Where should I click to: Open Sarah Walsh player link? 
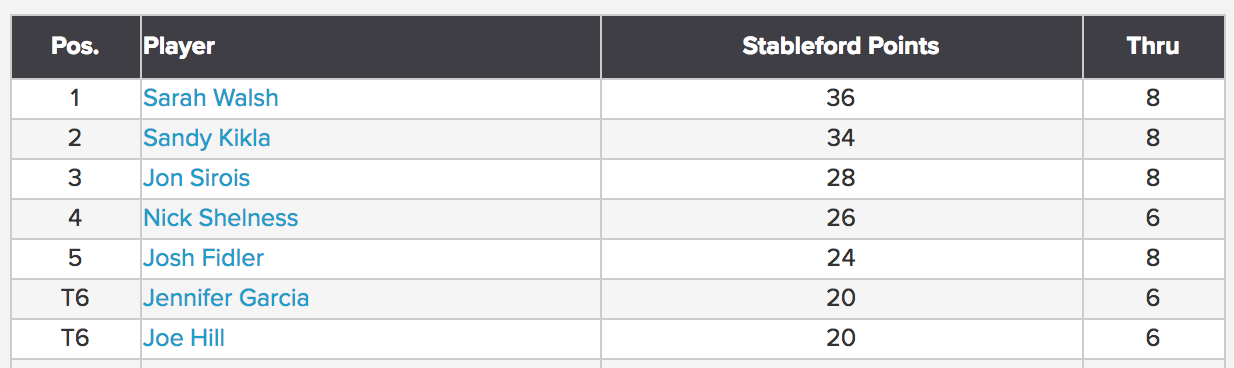(210, 98)
